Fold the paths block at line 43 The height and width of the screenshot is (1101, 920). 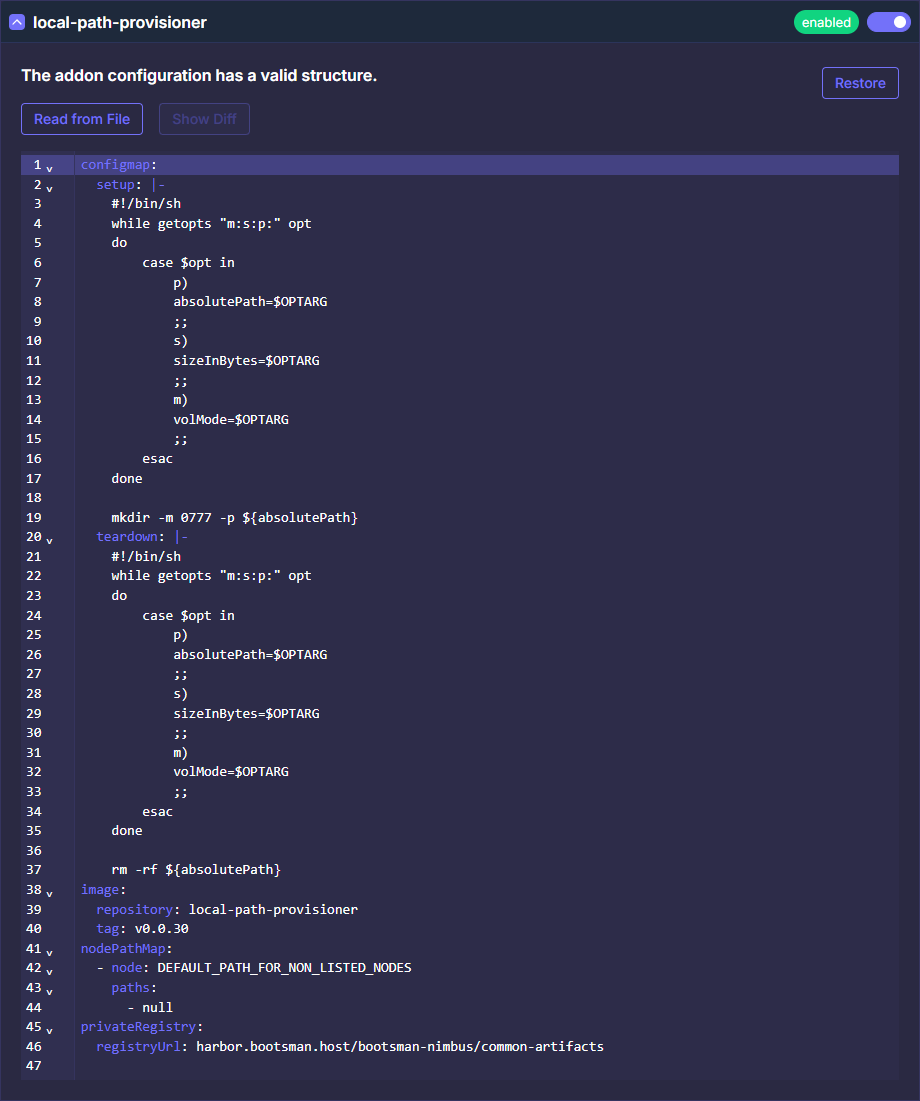coord(50,991)
